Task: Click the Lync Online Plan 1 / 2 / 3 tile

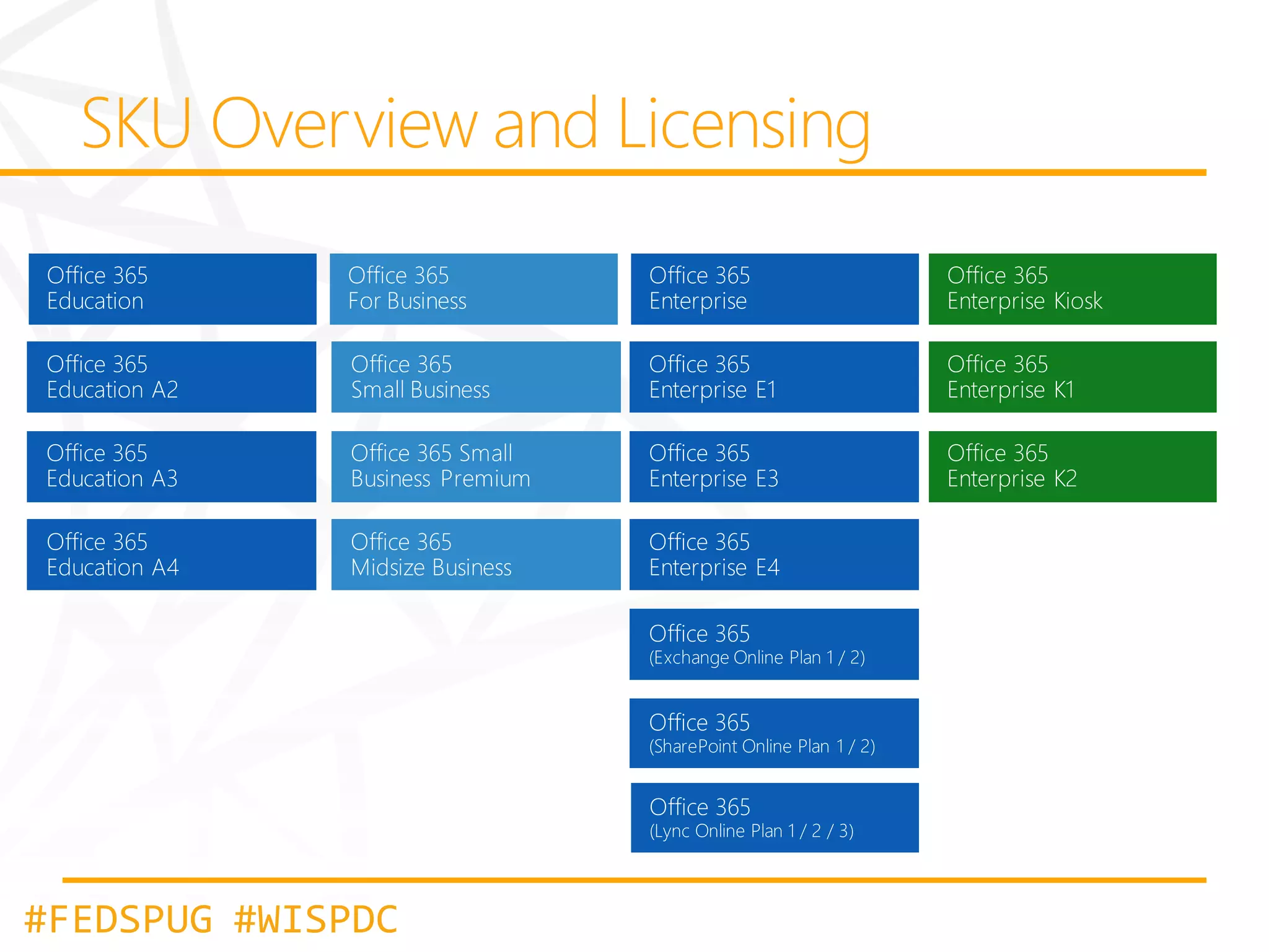Action: pos(775,818)
